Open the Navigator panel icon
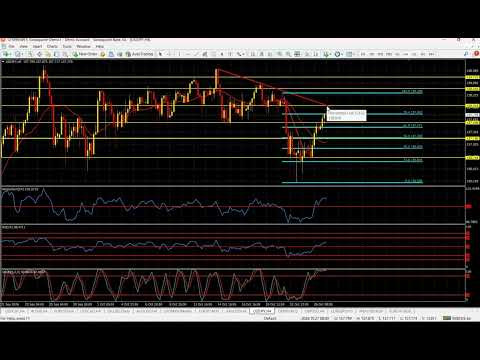The image size is (480, 360). [x=48, y=54]
